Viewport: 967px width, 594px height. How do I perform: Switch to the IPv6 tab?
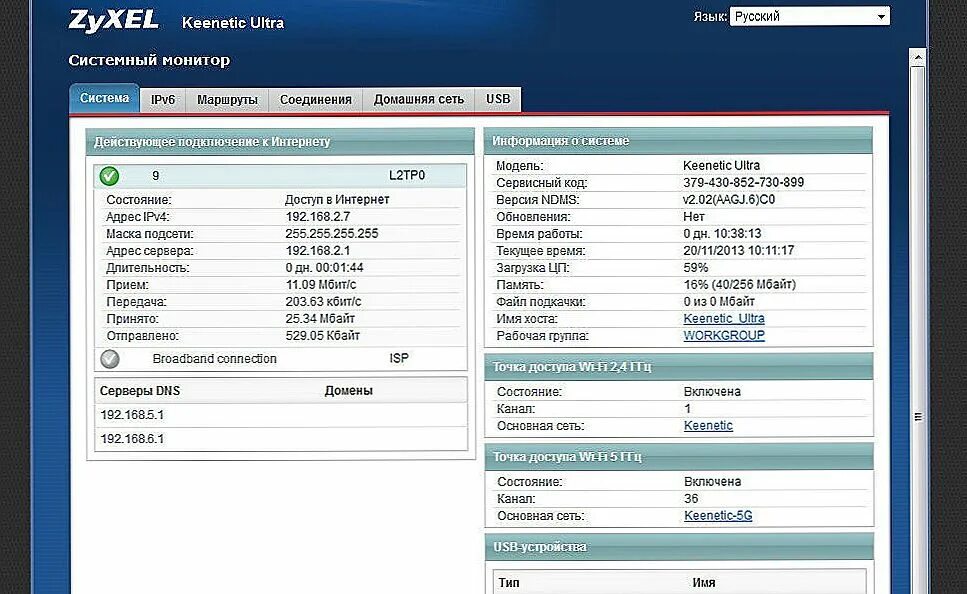point(163,99)
